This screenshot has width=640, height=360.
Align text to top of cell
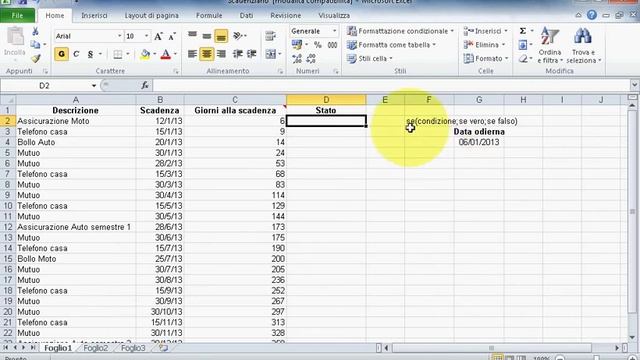click(192, 36)
